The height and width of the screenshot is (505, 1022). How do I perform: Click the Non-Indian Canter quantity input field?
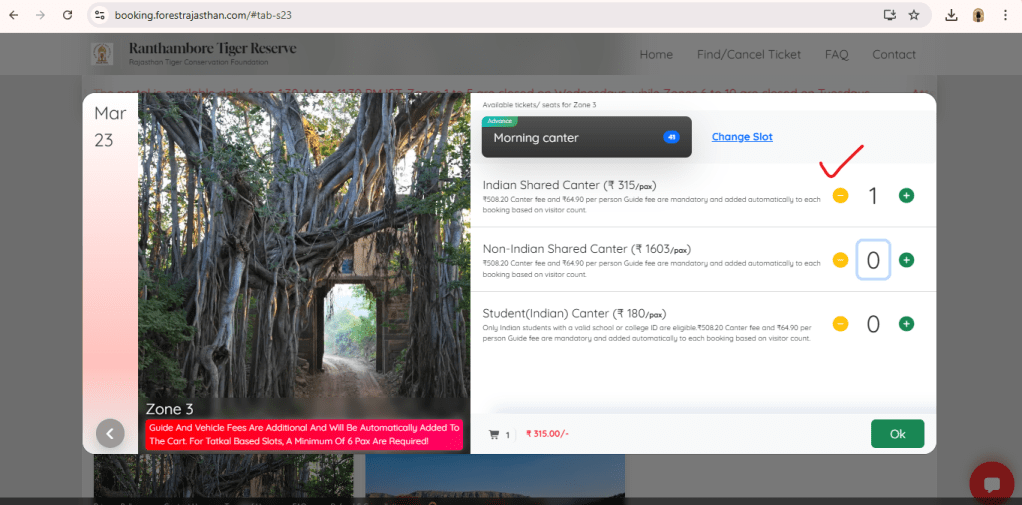pos(873,260)
